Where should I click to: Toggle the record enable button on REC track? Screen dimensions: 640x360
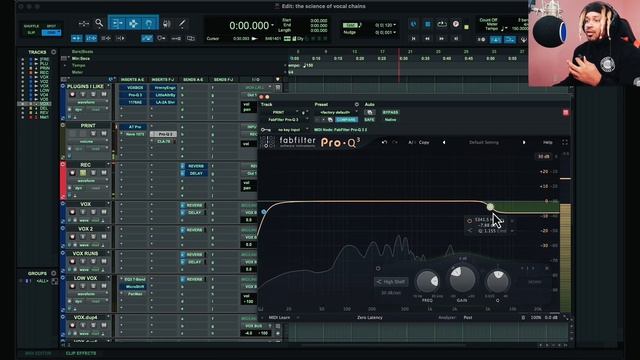point(73,173)
